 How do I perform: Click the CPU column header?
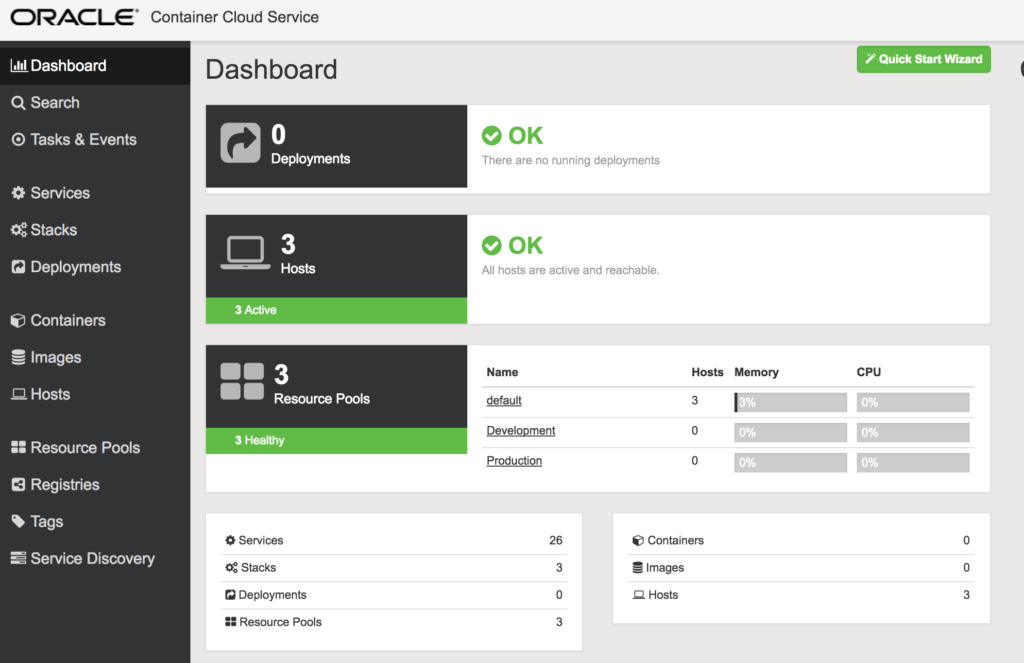869,372
